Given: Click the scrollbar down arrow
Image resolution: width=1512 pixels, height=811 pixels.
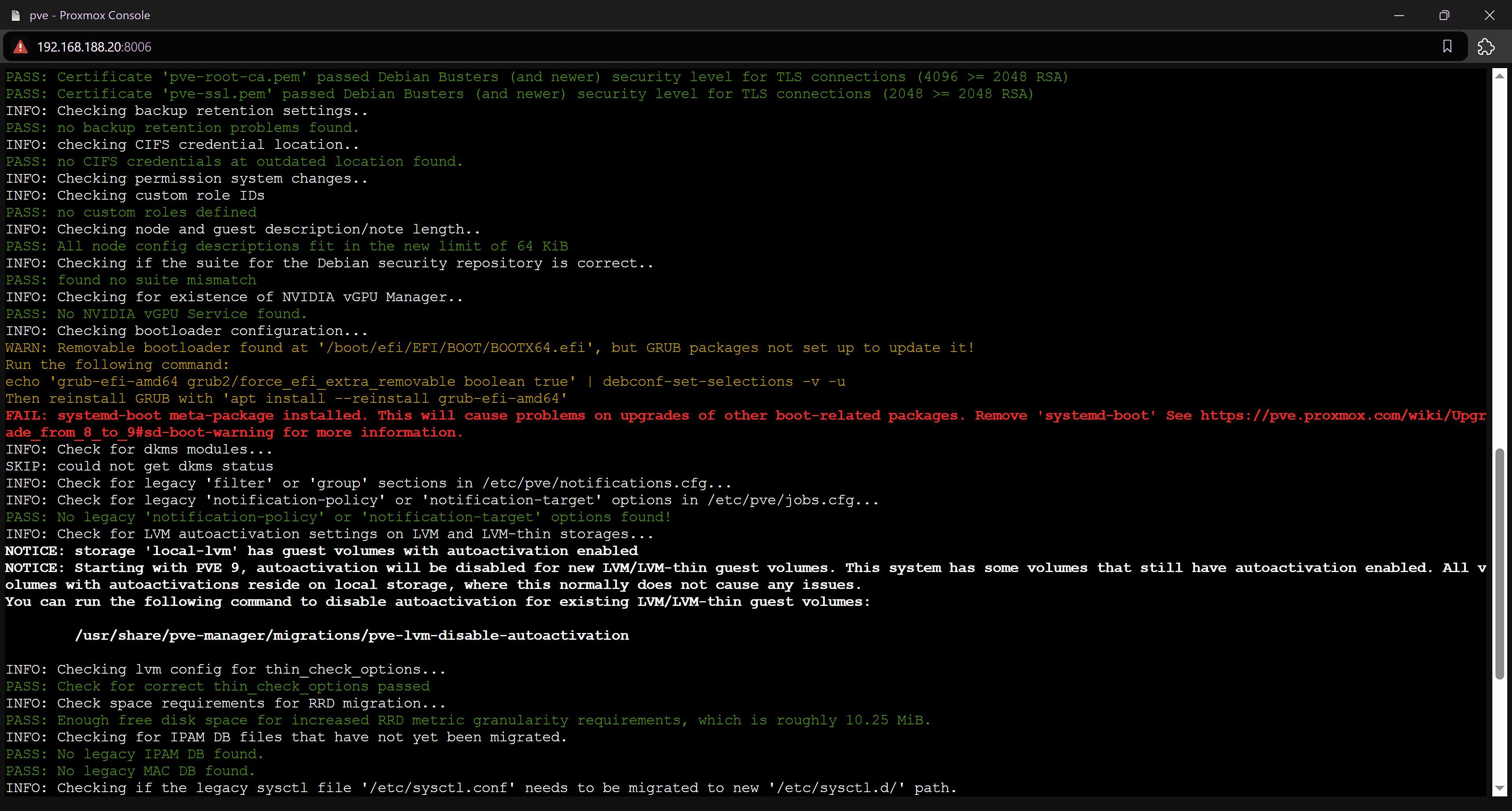Looking at the screenshot, I should pos(1500,788).
